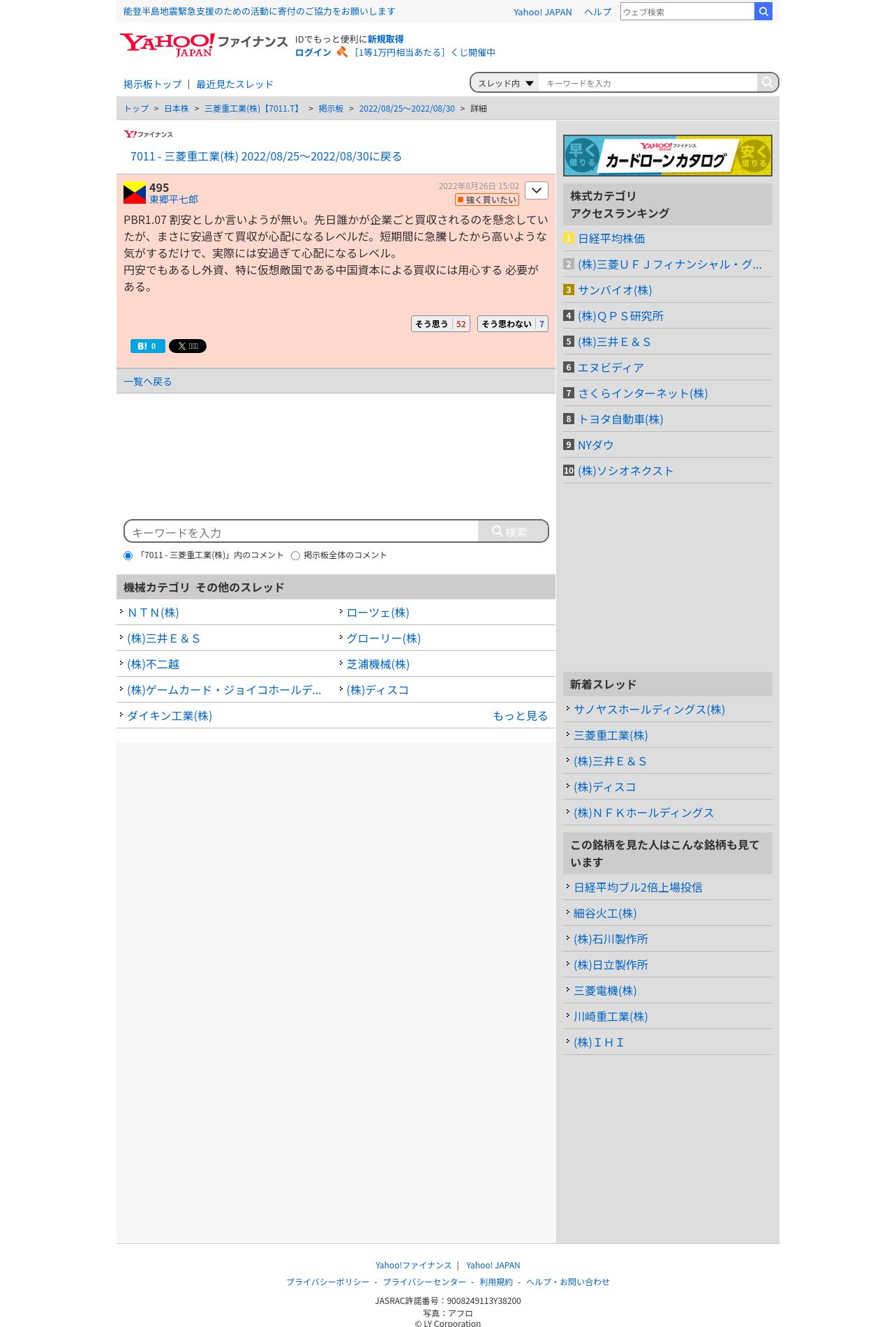Image resolution: width=896 pixels, height=1327 pixels.
Task: Open 最近見たスレッド link
Action: point(234,84)
